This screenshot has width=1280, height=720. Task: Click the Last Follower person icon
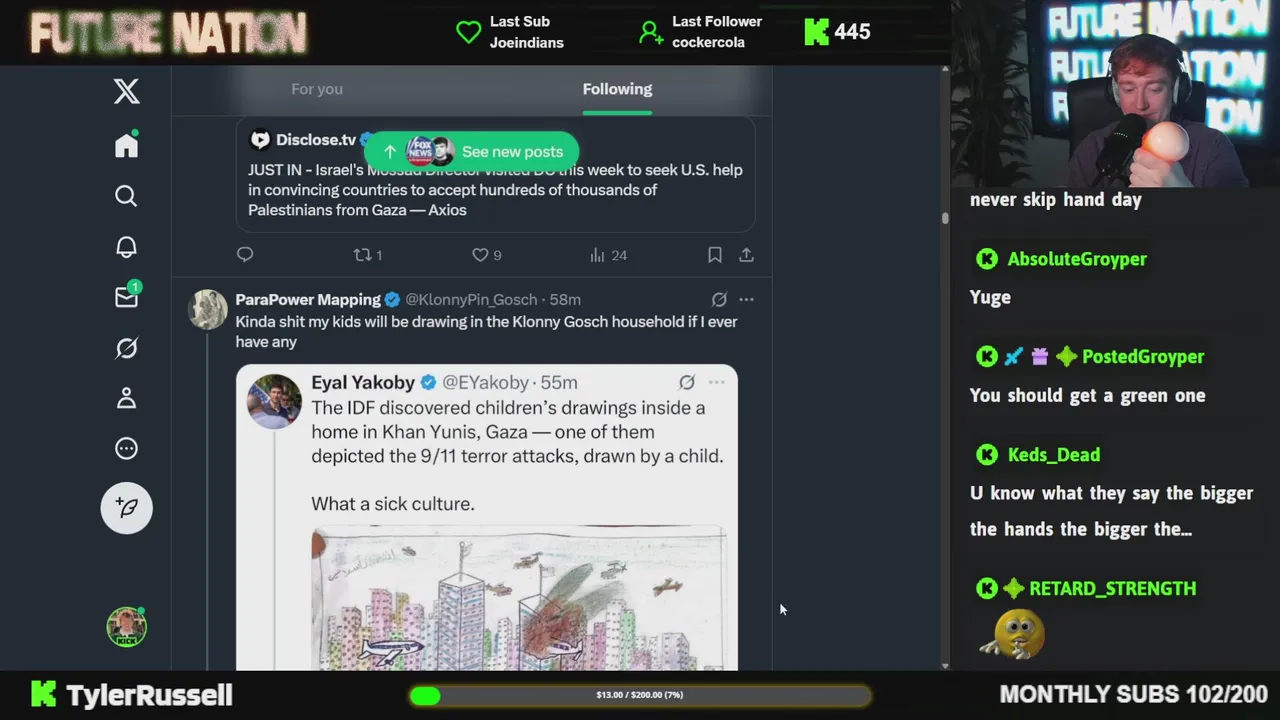(651, 32)
